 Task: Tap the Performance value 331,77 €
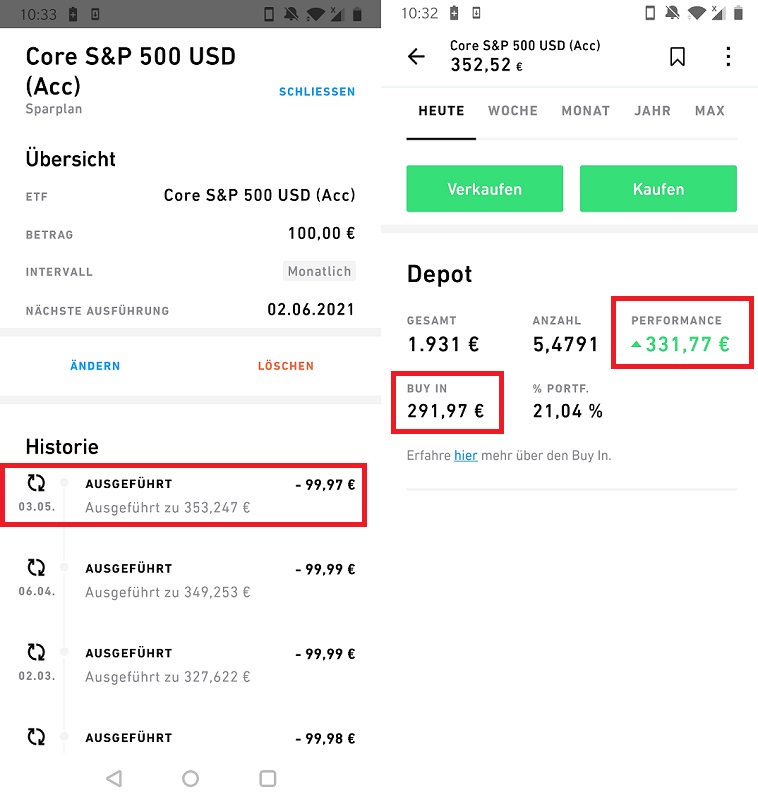pyautogui.click(x=687, y=344)
